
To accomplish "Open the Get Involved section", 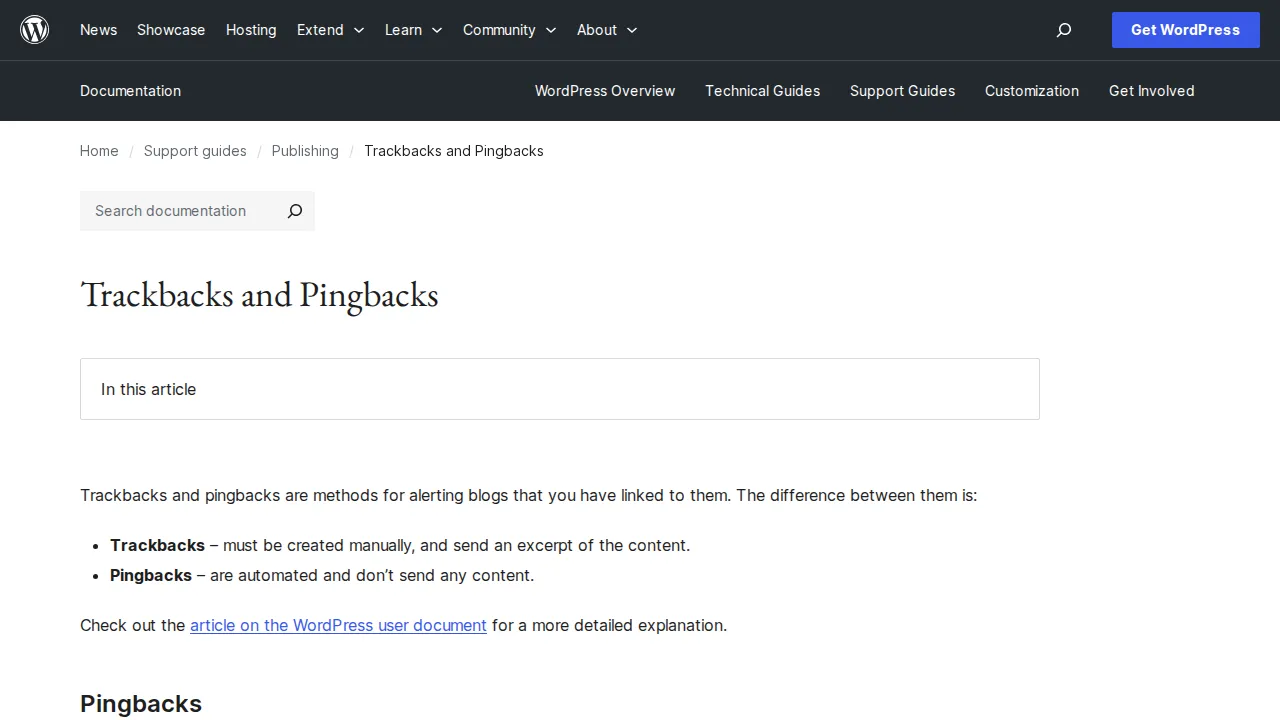I will tap(1151, 91).
